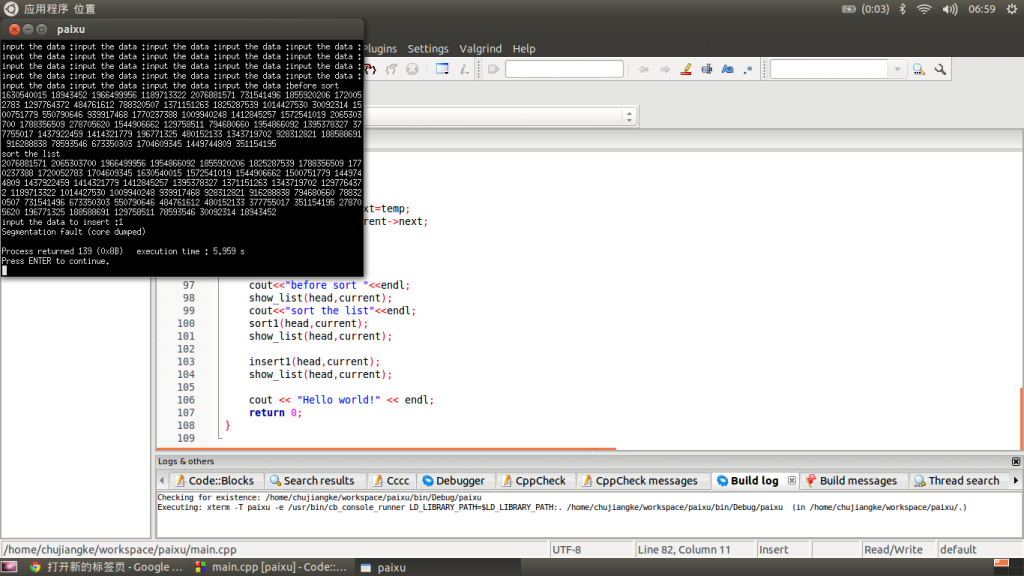Toggle the Selected Text search option icon
The image size is (1024, 576).
(707, 69)
